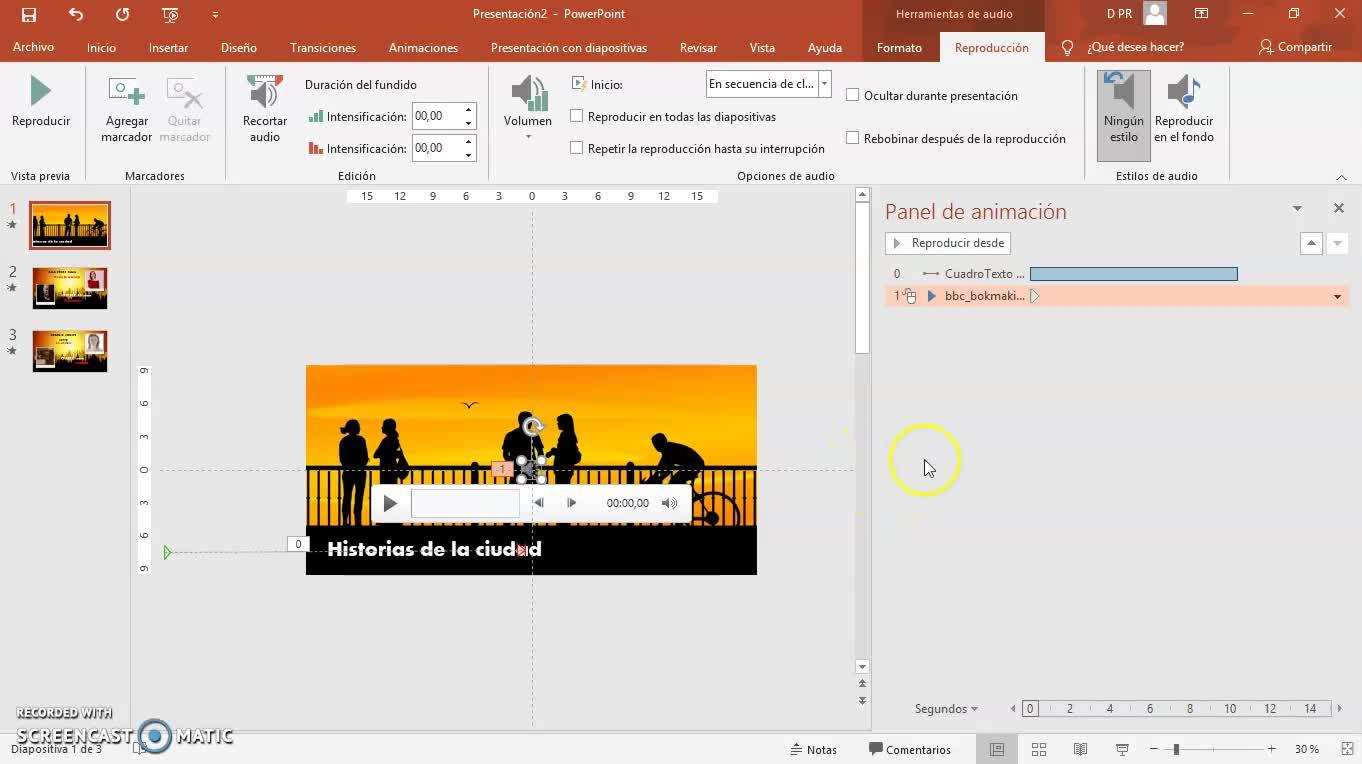Screen dimensions: 1362x764
Task: Select the Reproducir en el fondo style
Action: [x=1183, y=94]
